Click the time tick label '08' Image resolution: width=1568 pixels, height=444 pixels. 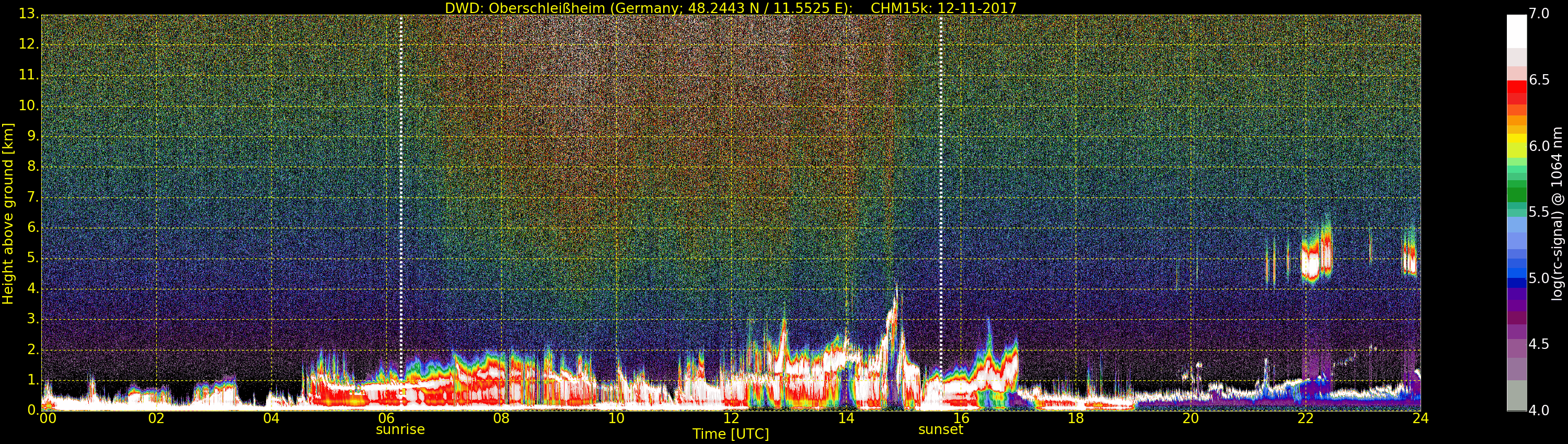tap(501, 418)
